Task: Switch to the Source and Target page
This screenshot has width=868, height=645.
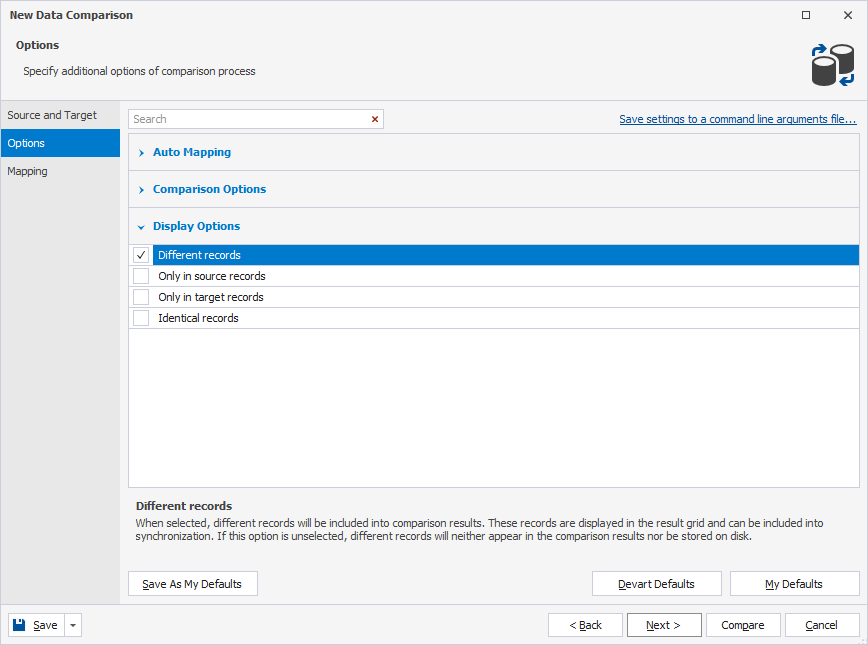Action: [x=52, y=115]
